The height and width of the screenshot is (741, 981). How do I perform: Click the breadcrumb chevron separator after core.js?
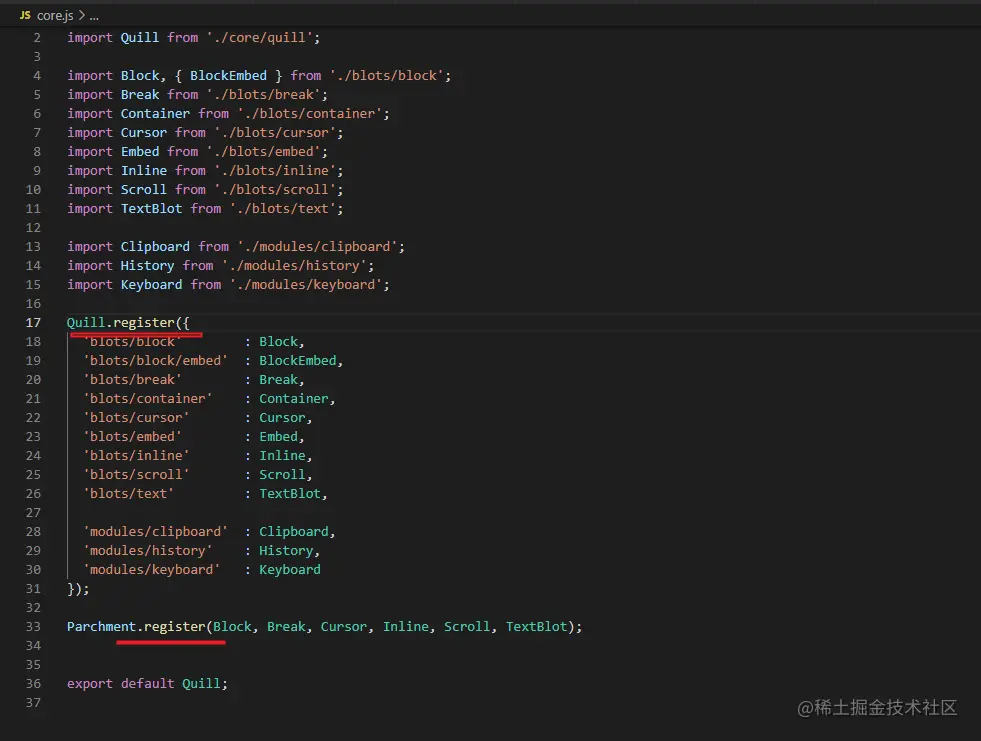point(81,16)
